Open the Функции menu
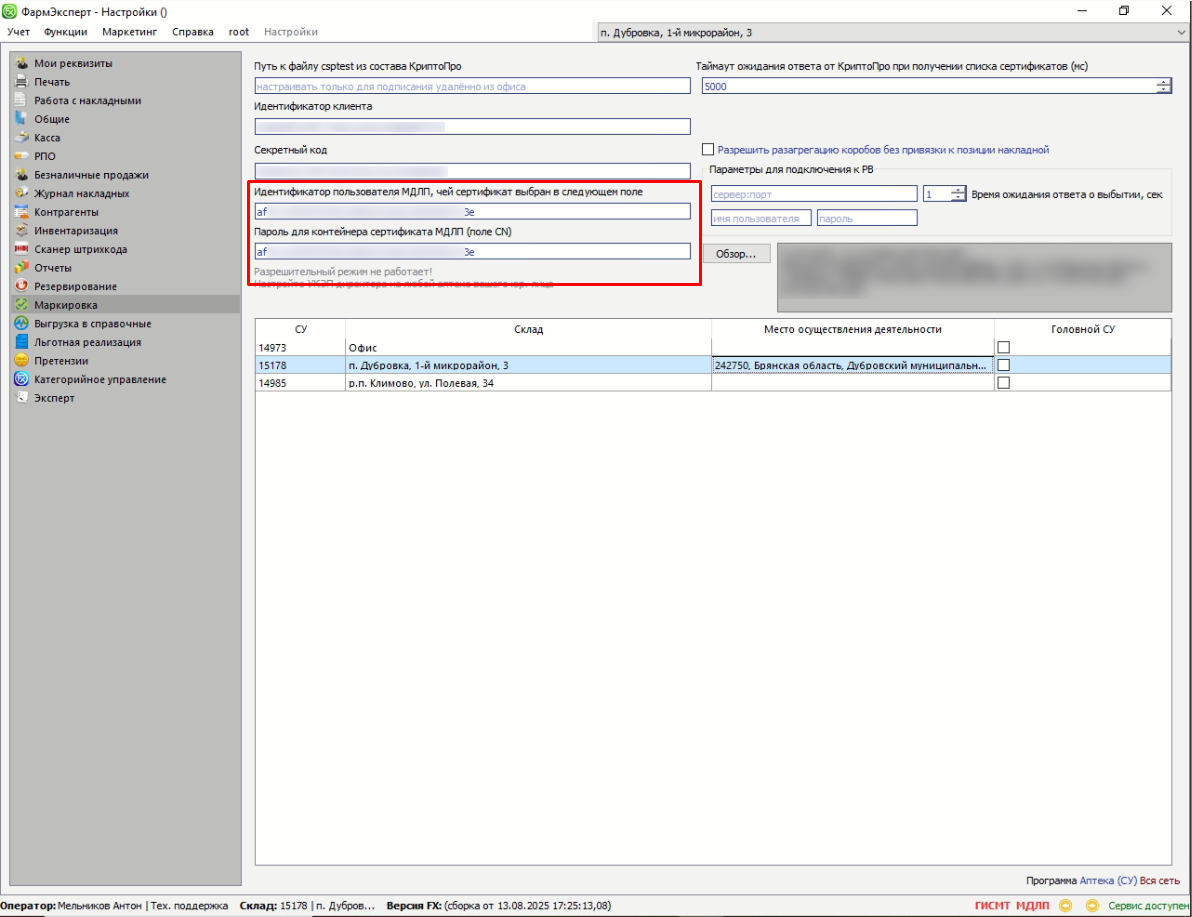Screen dimensions: 1192x917 tap(65, 32)
